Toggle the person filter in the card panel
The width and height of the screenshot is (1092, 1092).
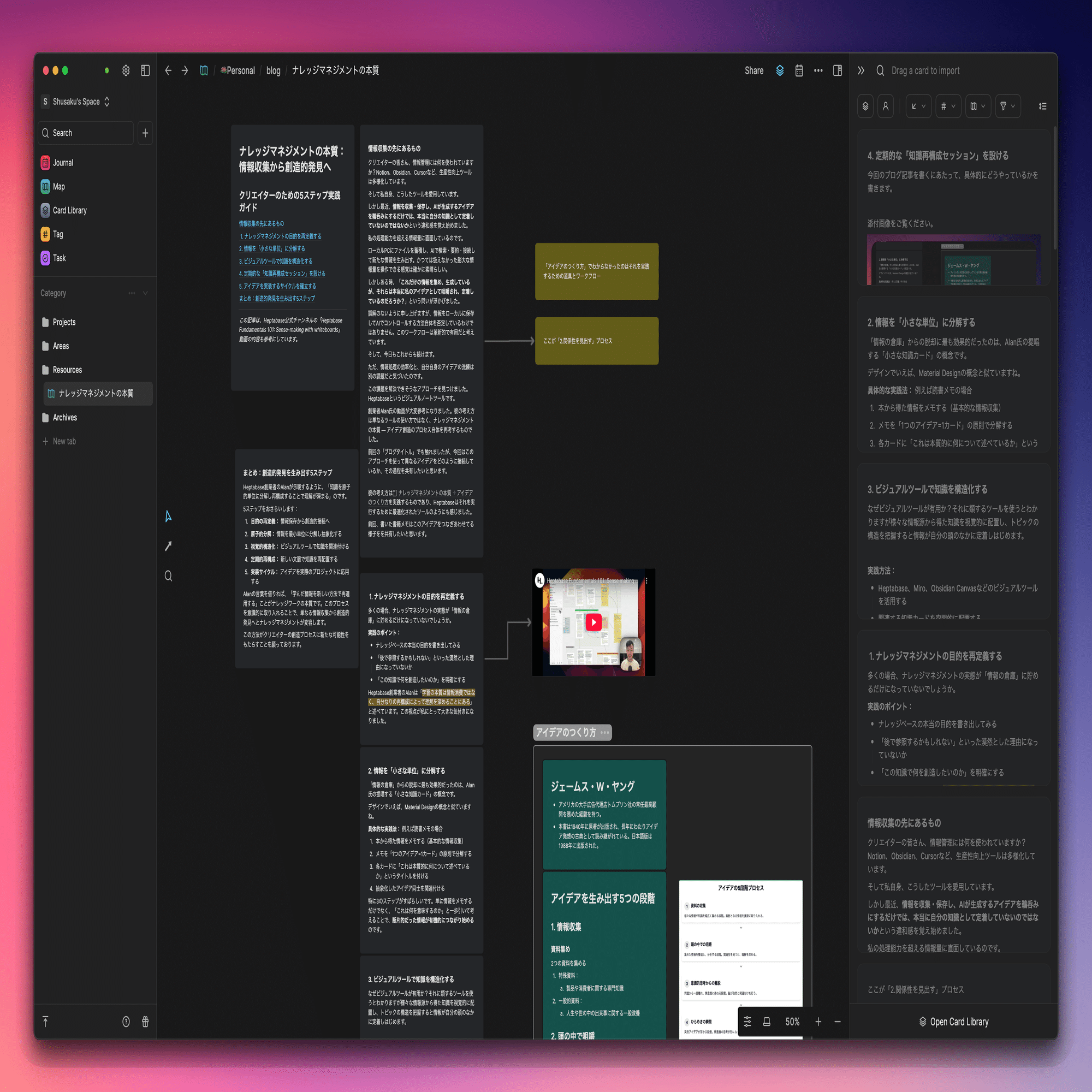pos(885,106)
